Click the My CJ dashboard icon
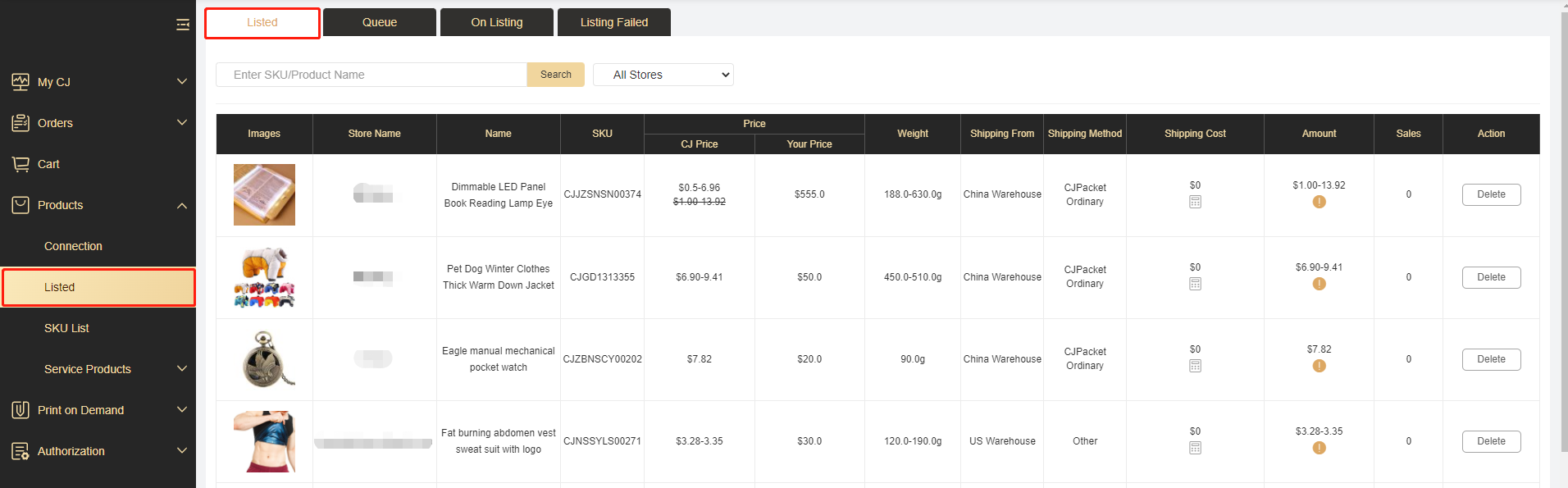This screenshot has height=488, width=1568. coord(21,82)
